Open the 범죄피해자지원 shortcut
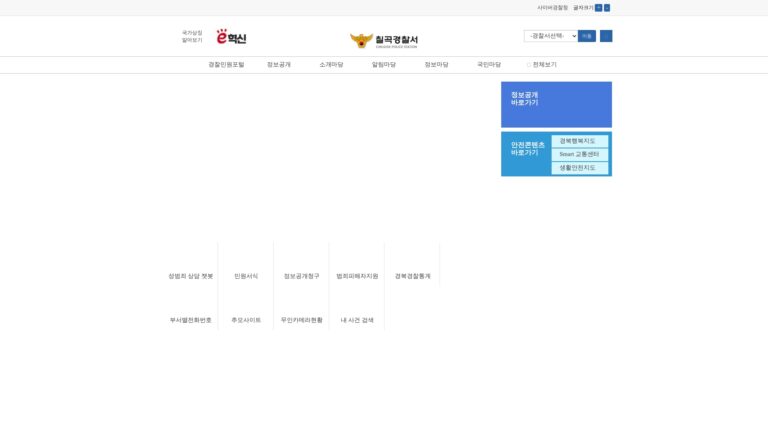 357,276
